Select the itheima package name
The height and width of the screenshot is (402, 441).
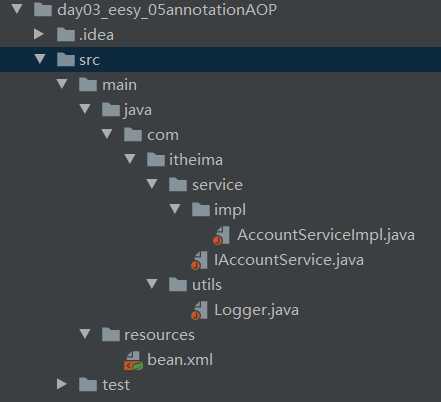point(196,160)
